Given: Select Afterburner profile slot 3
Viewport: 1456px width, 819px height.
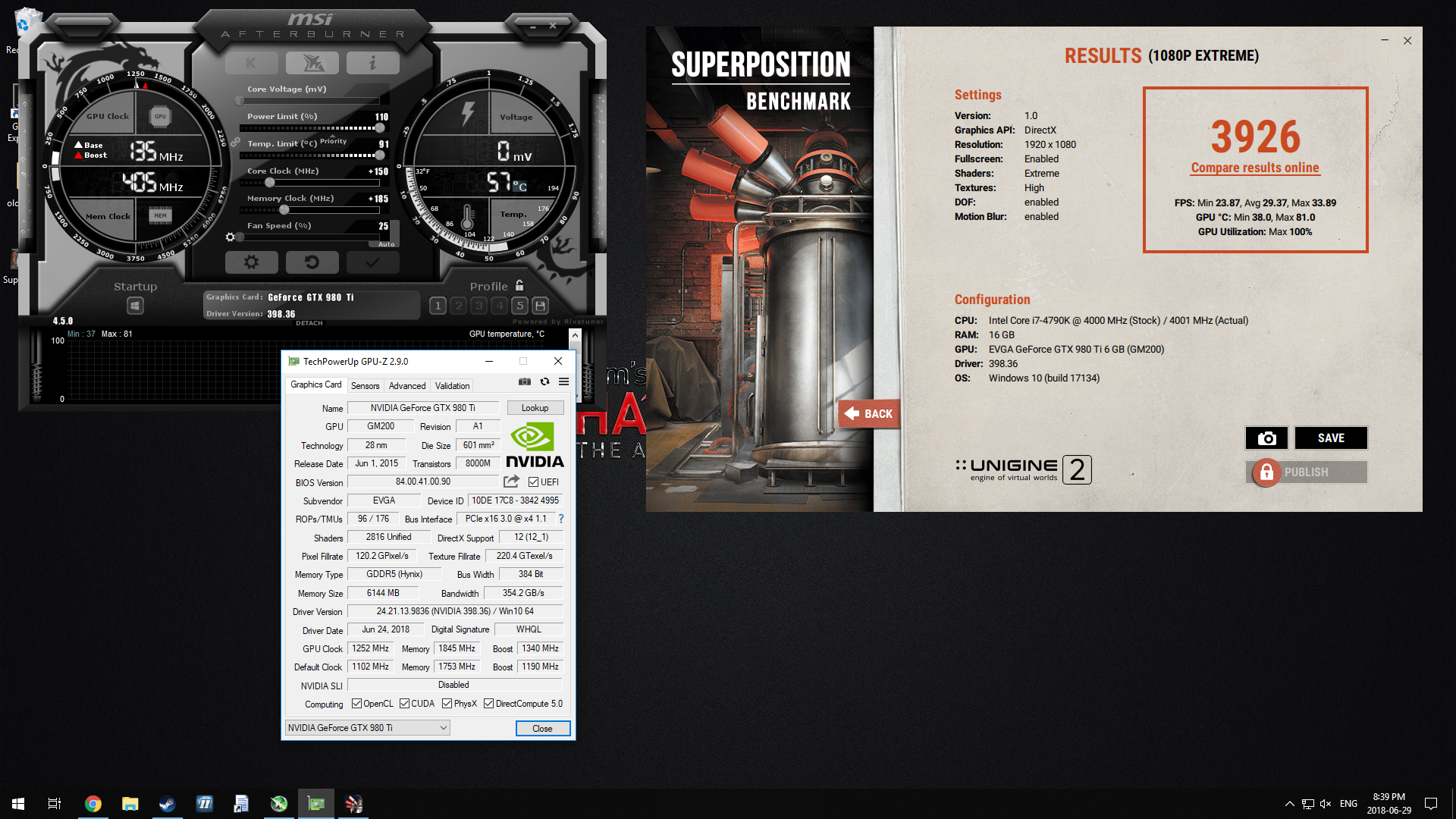Looking at the screenshot, I should point(479,306).
